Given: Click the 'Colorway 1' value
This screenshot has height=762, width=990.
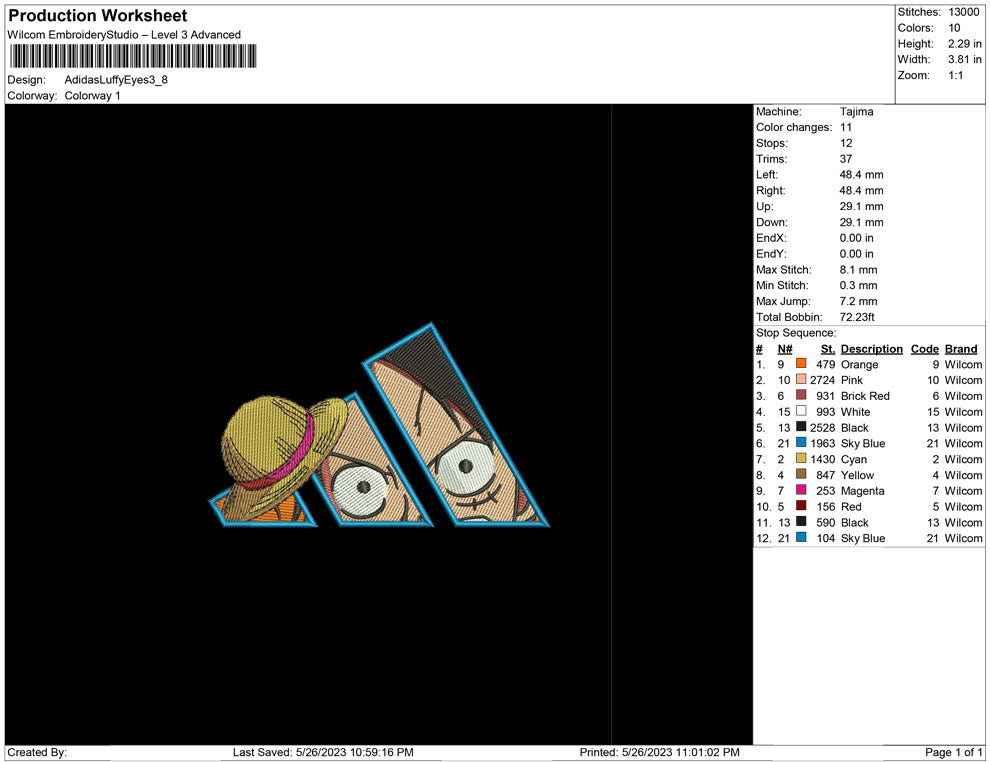Looking at the screenshot, I should click(92, 96).
